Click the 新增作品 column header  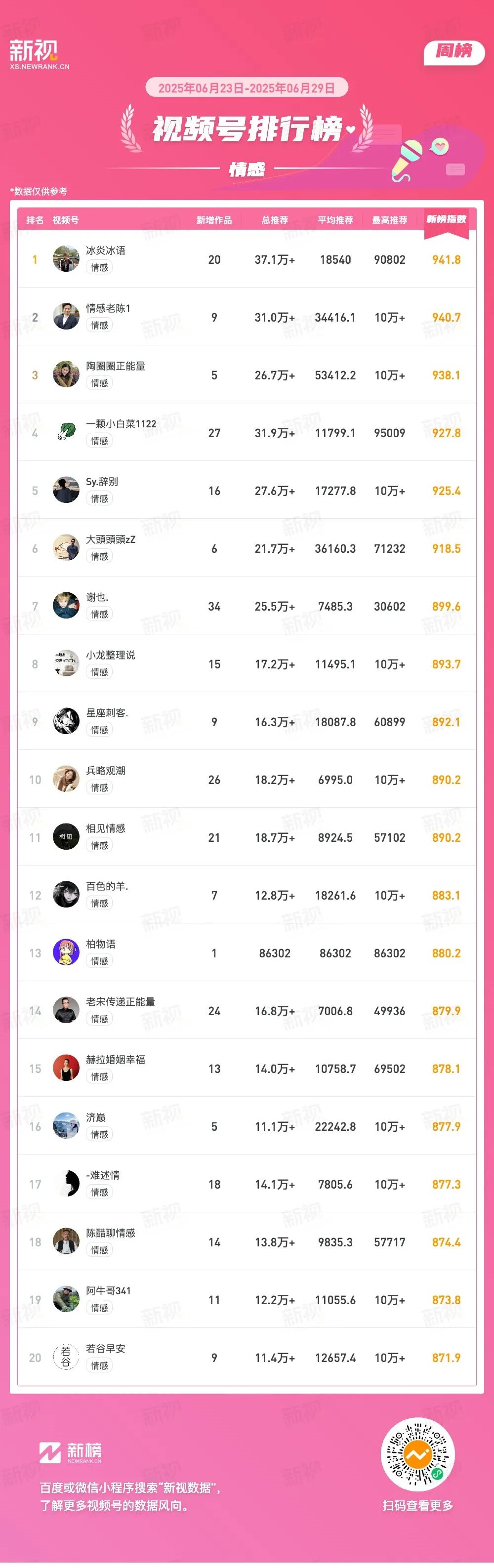(214, 220)
